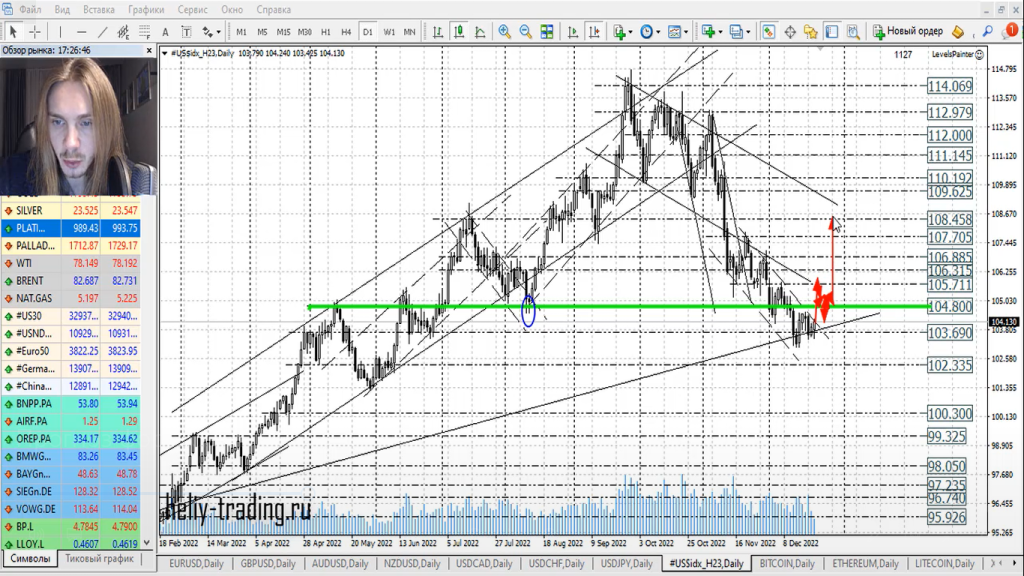The width and height of the screenshot is (1024, 576).
Task: Zoom out of the chart
Action: click(x=526, y=32)
